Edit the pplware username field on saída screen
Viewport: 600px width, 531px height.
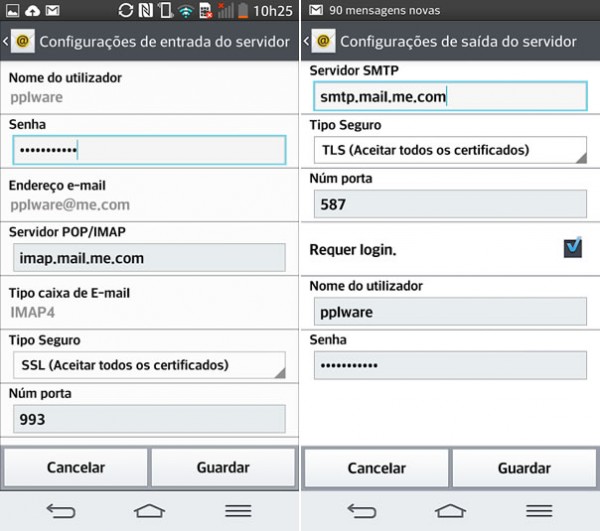tap(450, 312)
